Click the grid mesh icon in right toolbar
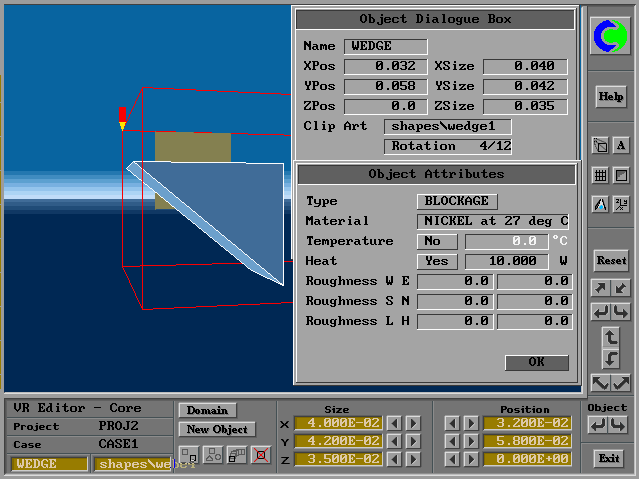 tap(600, 175)
